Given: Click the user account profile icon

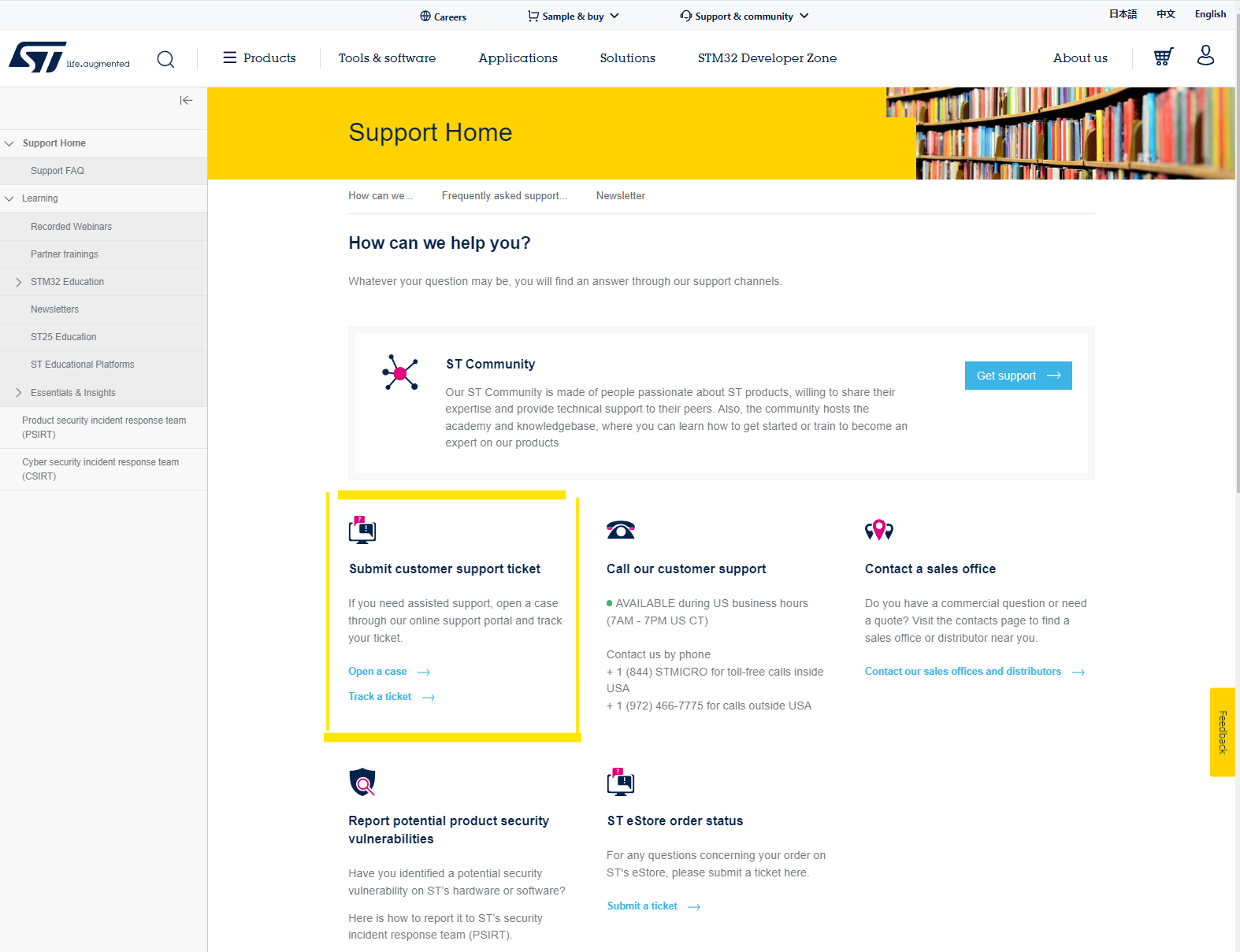Looking at the screenshot, I should (x=1205, y=55).
